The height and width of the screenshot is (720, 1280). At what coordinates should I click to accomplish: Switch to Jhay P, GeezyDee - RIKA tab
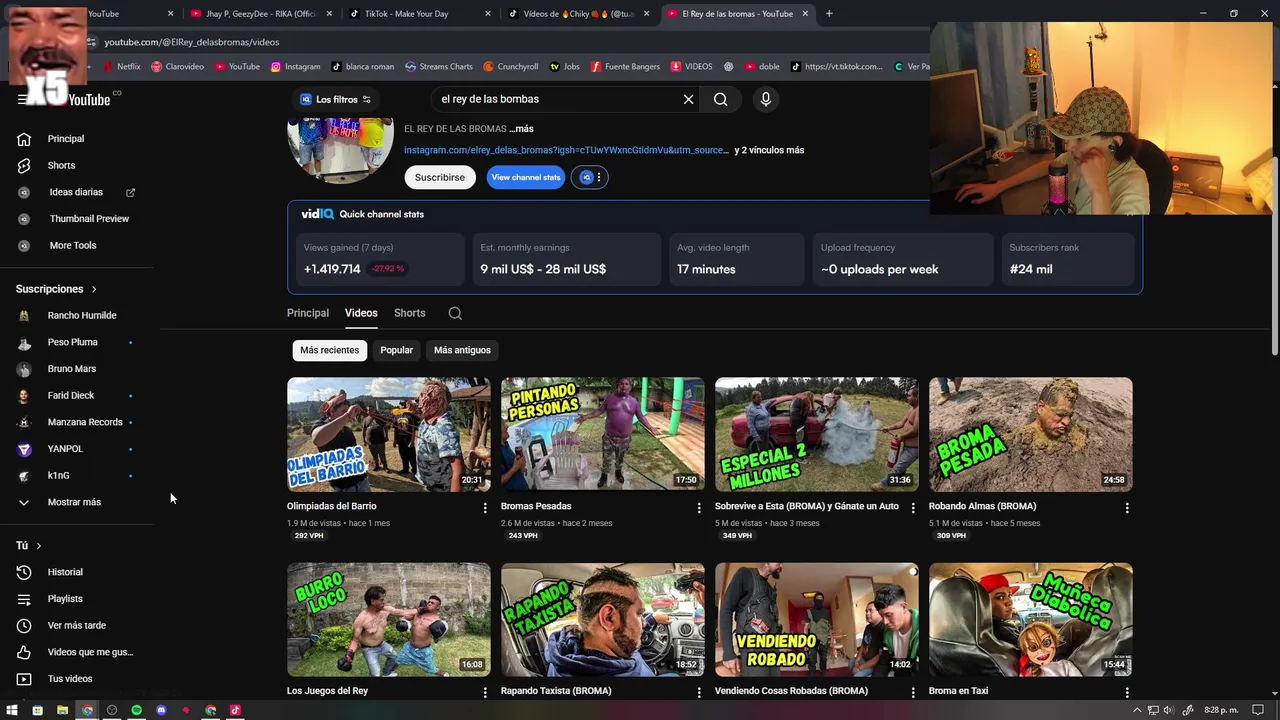pos(260,14)
